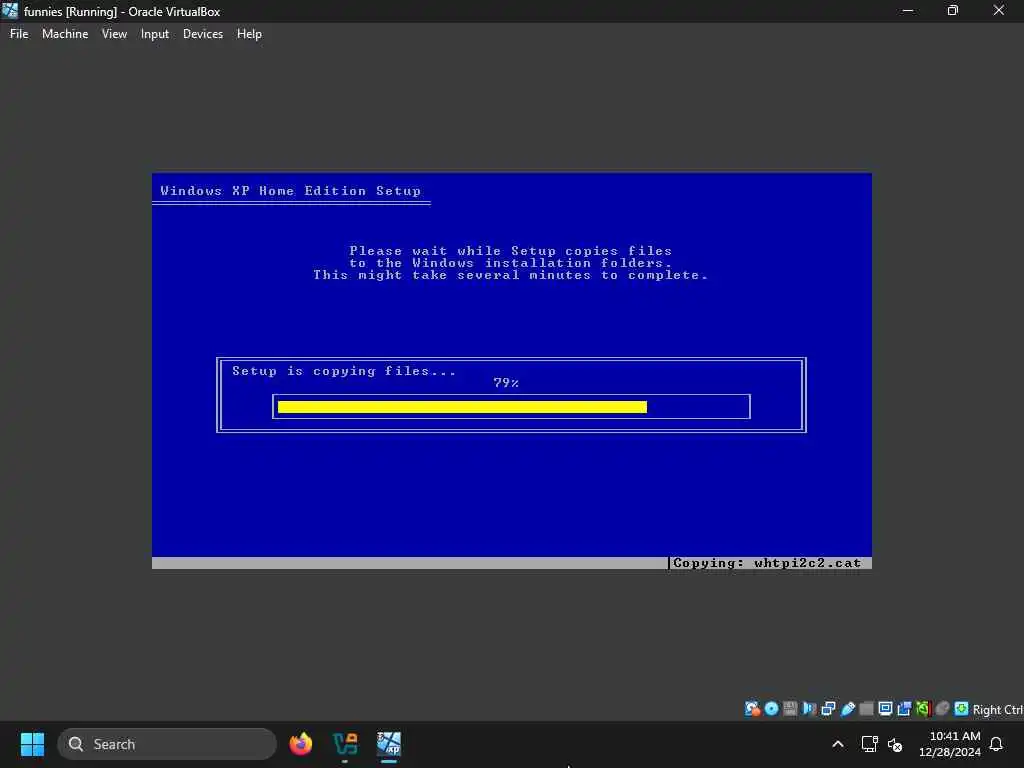Open the USB devices indicator icon
1024x768 pixels.
coord(848,709)
